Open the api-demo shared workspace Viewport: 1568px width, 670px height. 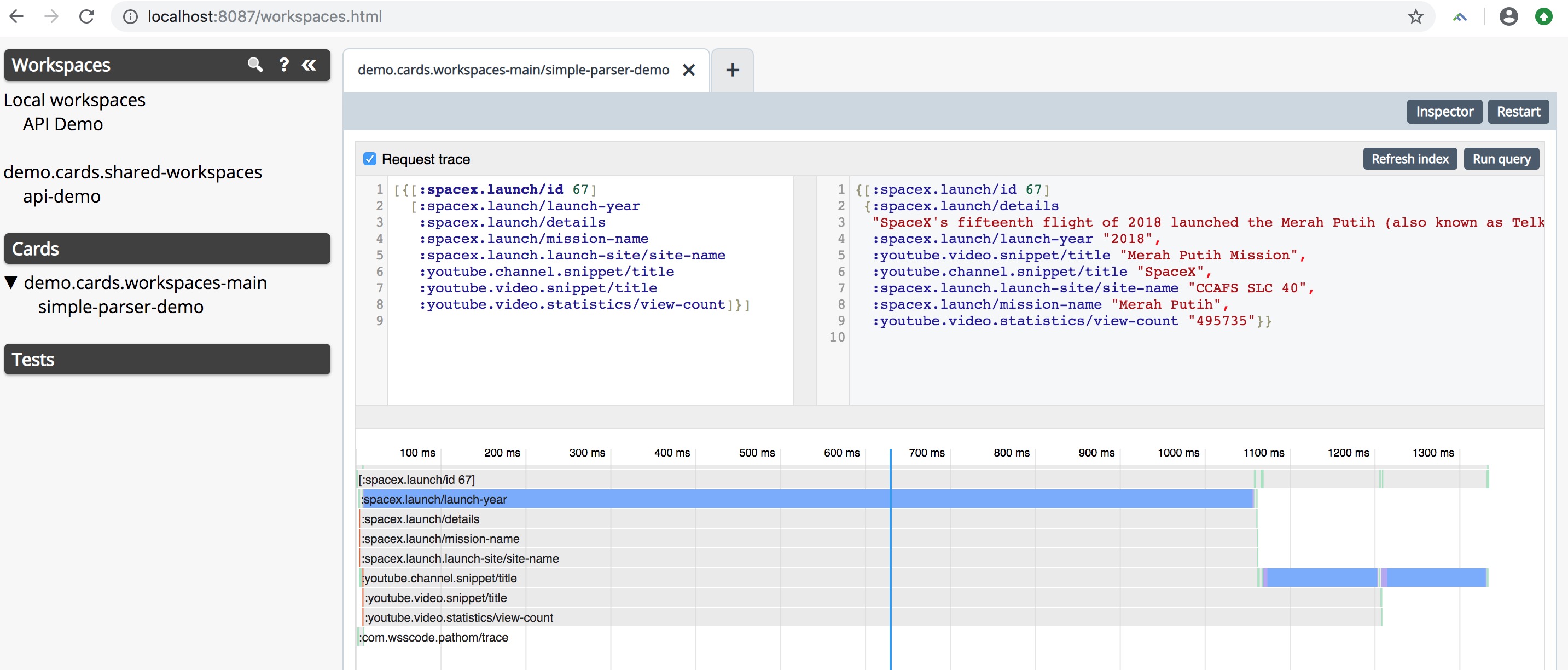tap(61, 196)
